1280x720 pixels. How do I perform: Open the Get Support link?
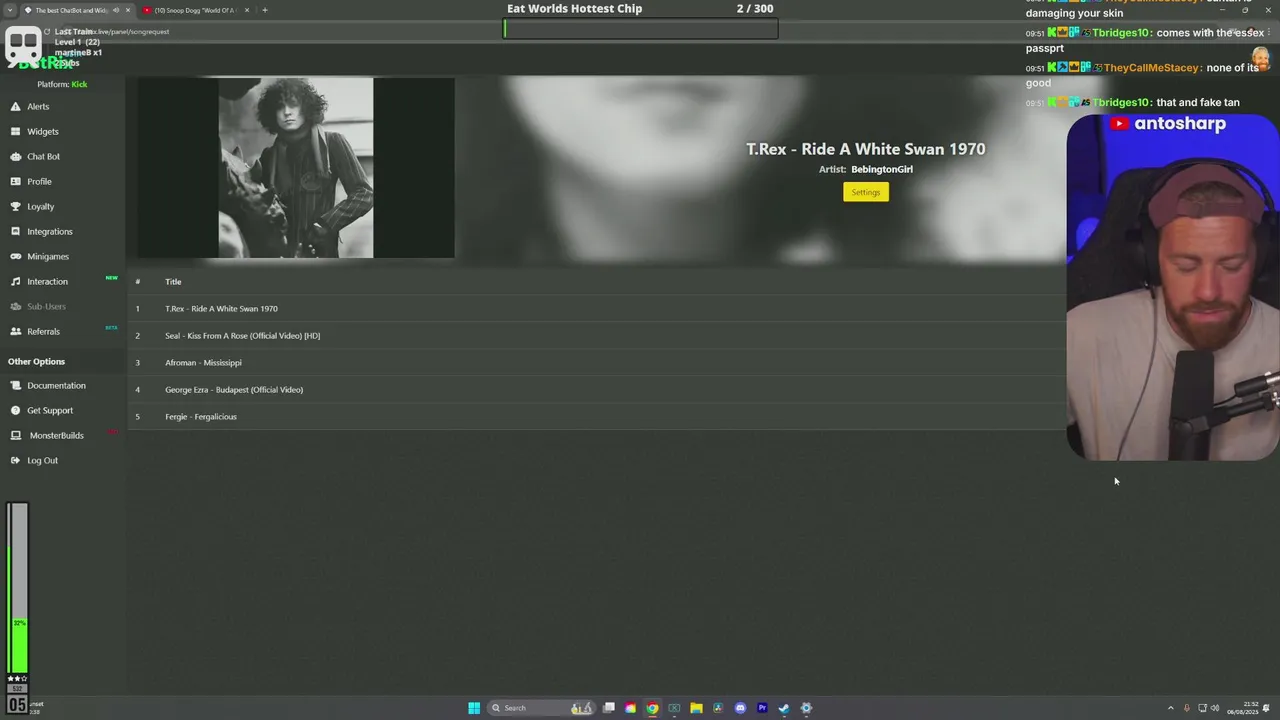click(x=50, y=410)
